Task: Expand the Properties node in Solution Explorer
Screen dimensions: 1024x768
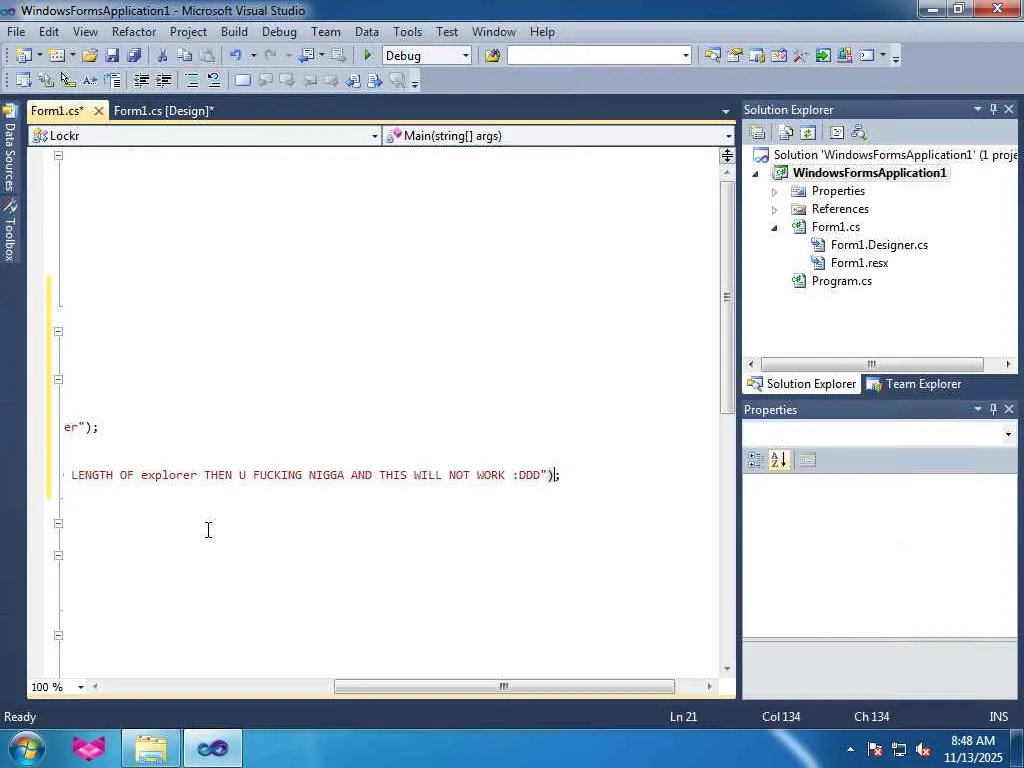Action: 775,192
